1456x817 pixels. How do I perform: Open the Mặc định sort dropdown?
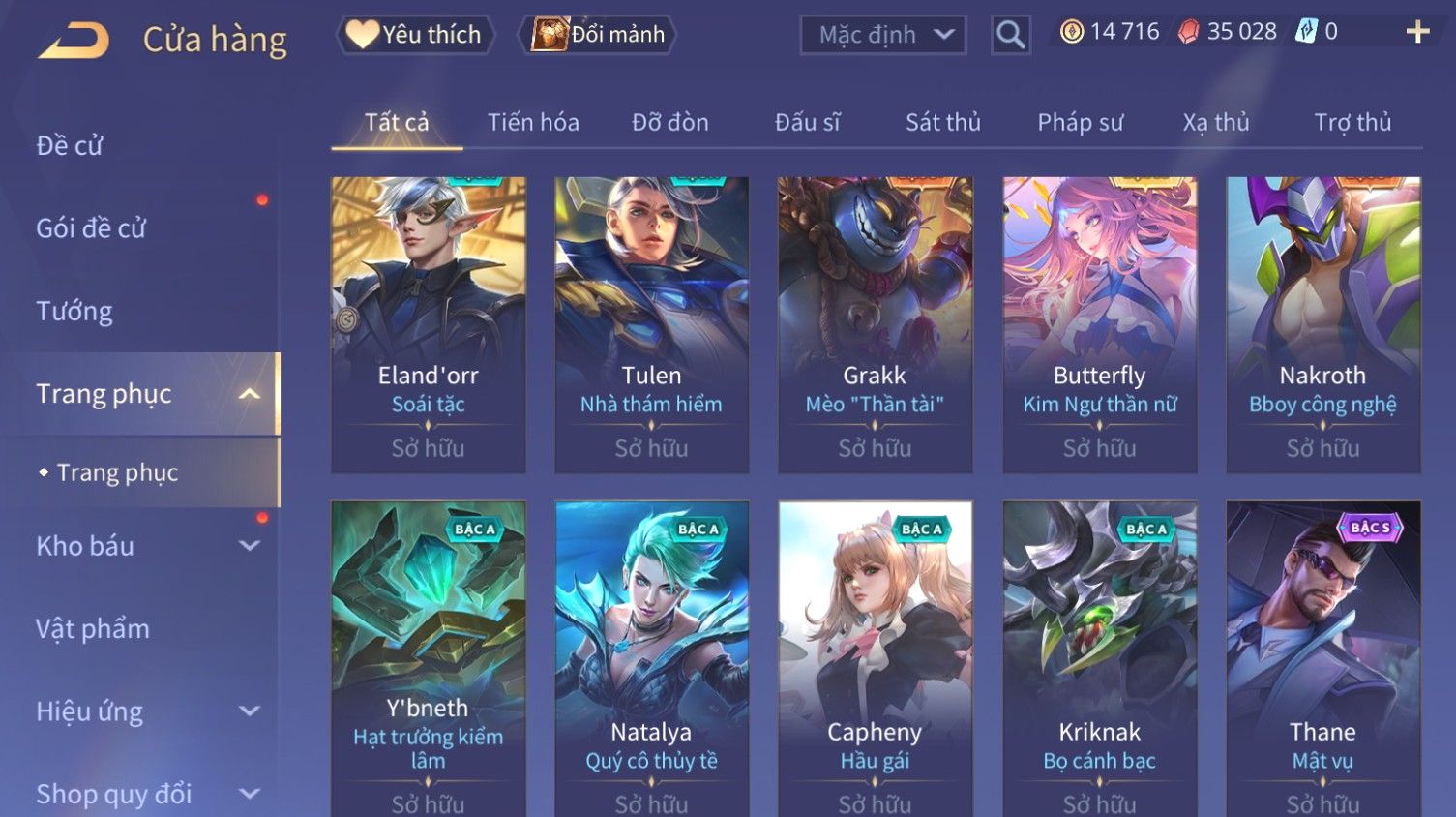coord(883,35)
